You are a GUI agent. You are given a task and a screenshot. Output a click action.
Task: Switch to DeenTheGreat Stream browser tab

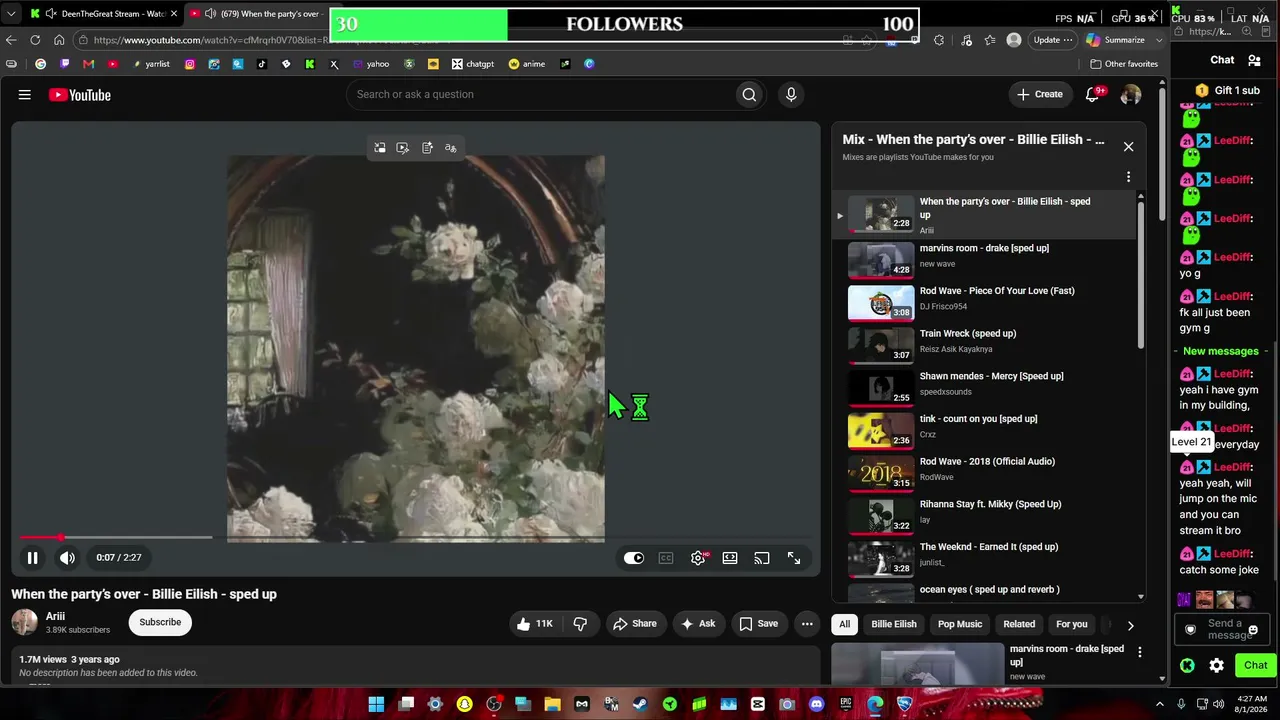(x=105, y=14)
